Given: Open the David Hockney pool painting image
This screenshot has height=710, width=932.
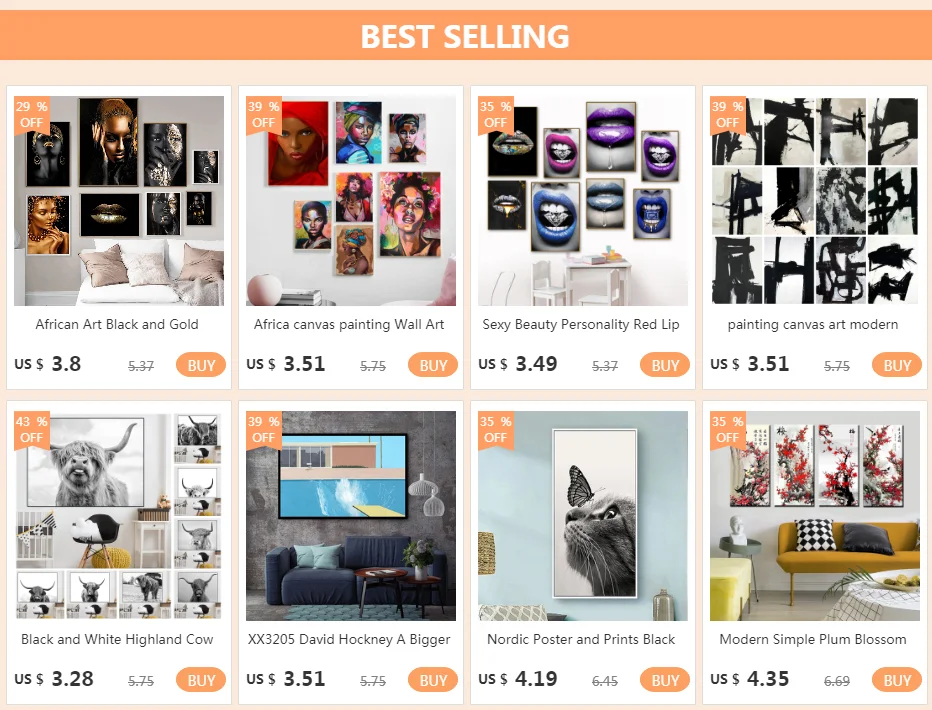Looking at the screenshot, I should (351, 516).
